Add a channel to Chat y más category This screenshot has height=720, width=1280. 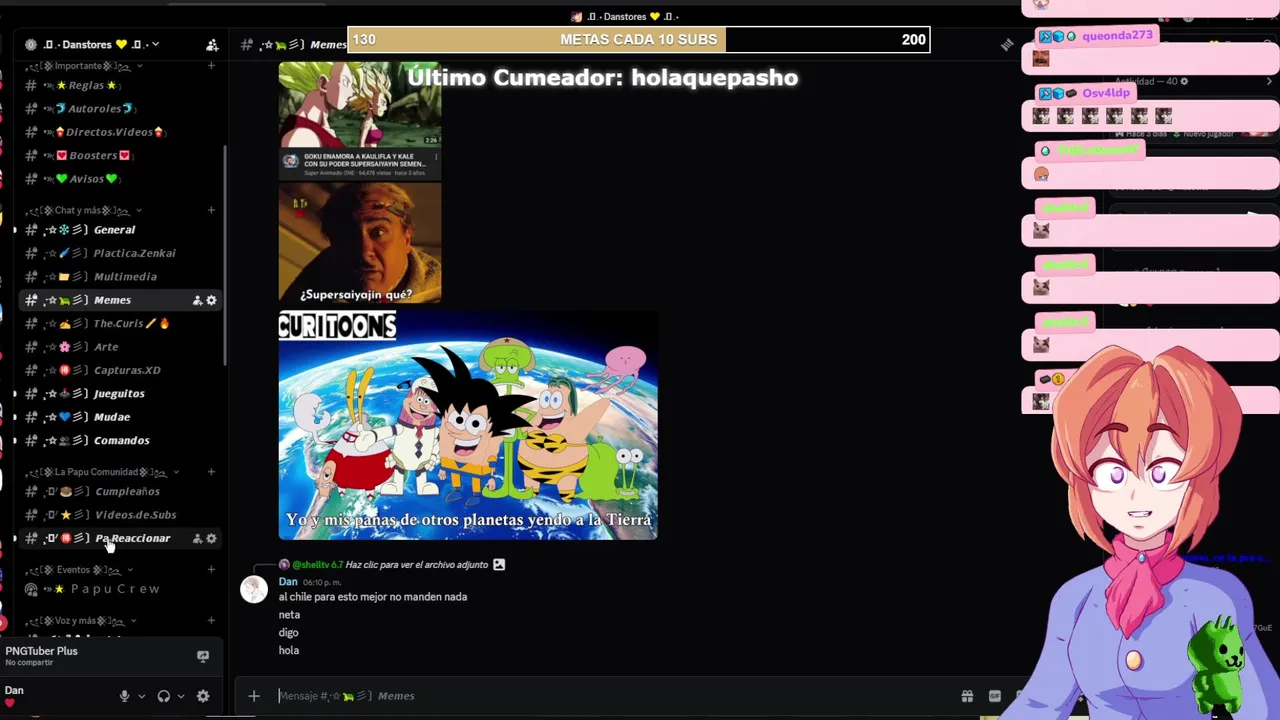(x=211, y=210)
